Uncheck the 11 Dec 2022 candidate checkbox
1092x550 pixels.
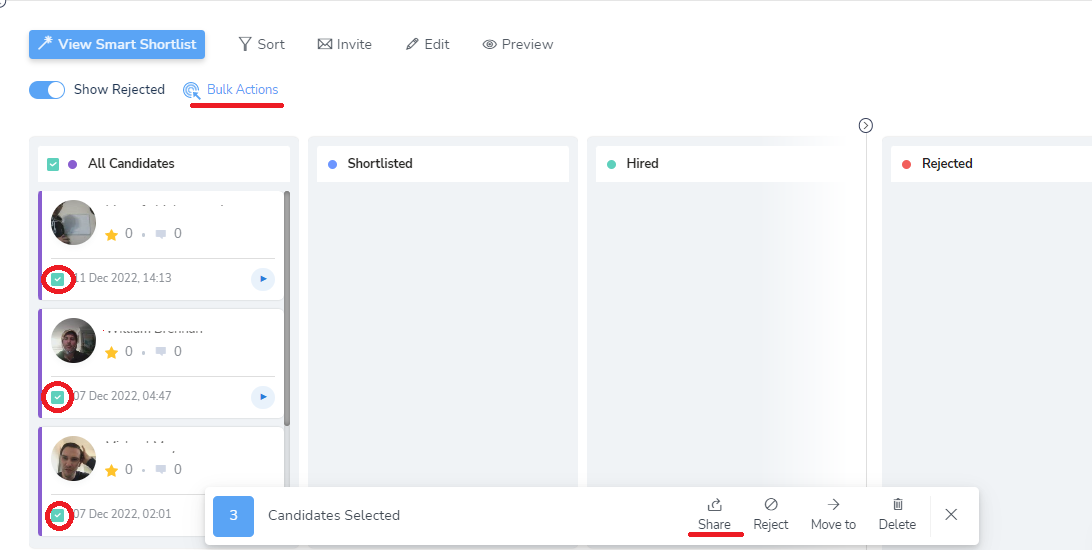click(x=58, y=279)
